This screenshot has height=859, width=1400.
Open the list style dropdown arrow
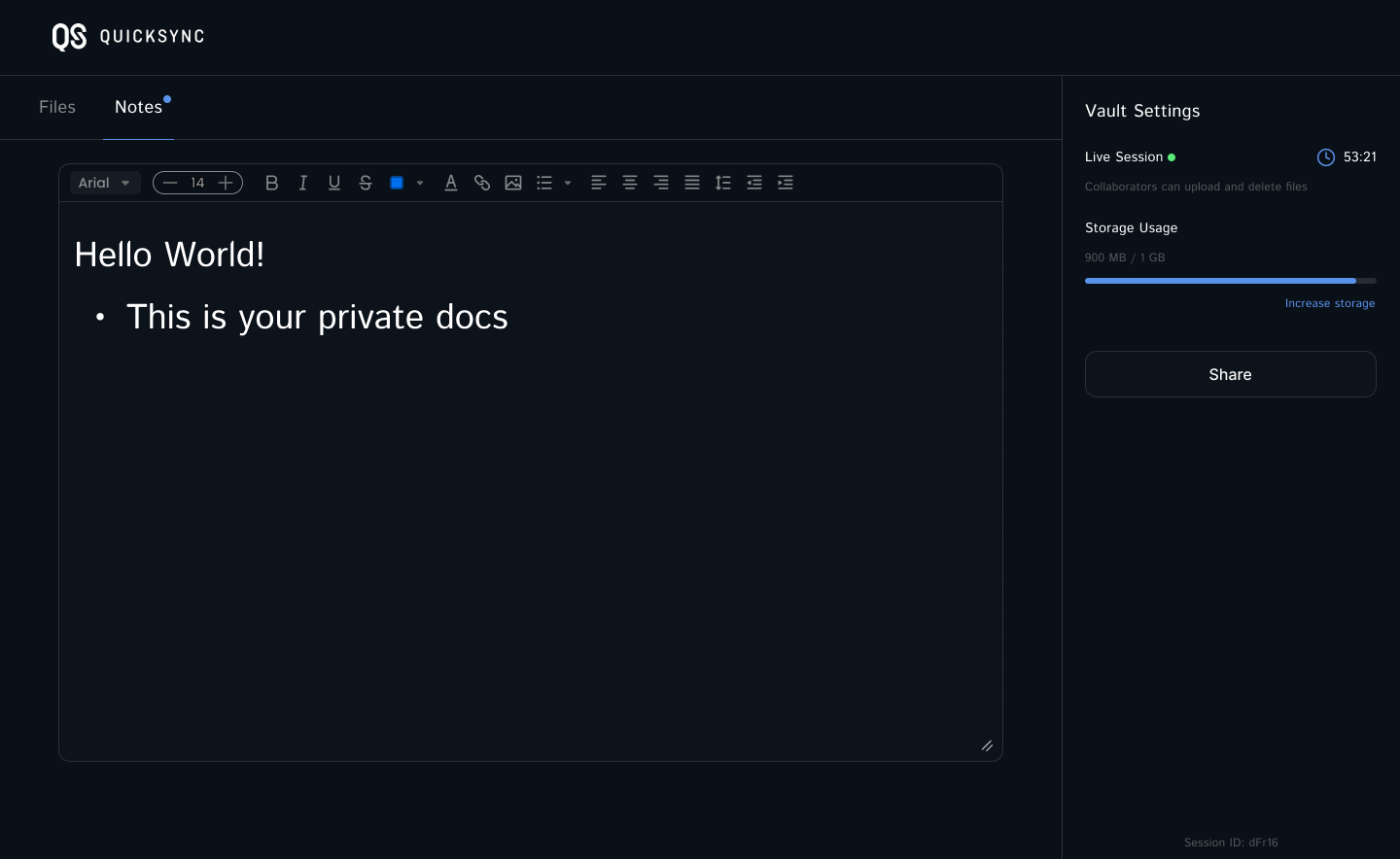pos(568,183)
